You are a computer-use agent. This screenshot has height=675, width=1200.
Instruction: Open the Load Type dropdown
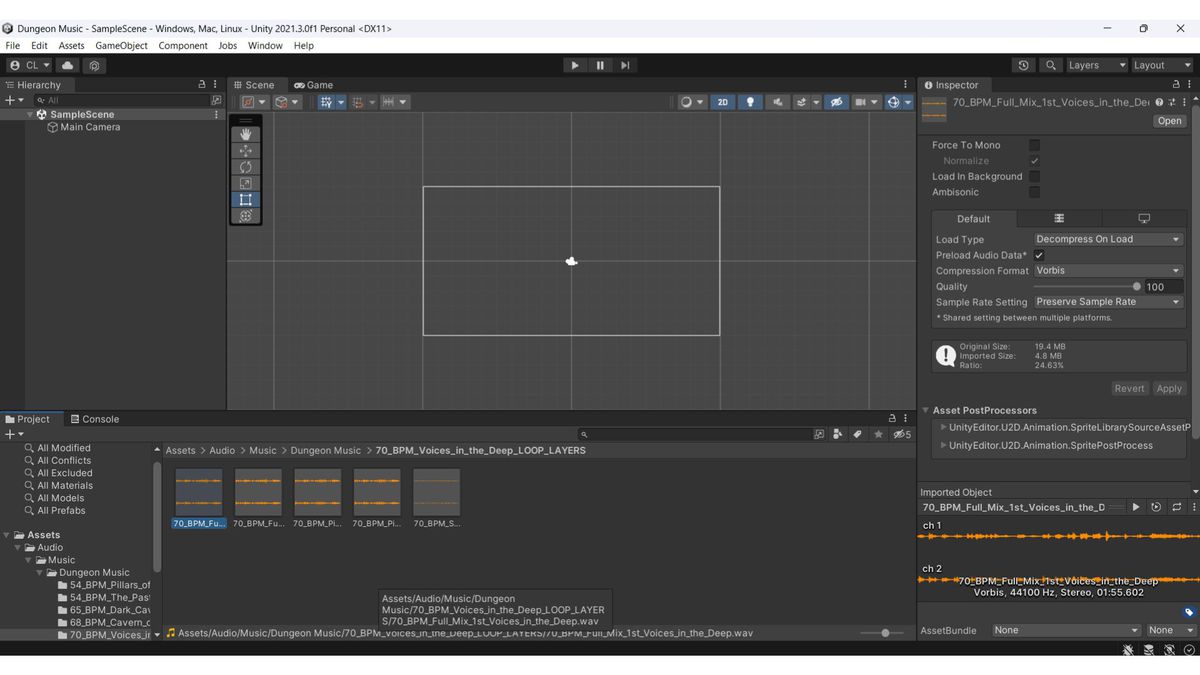click(1108, 239)
